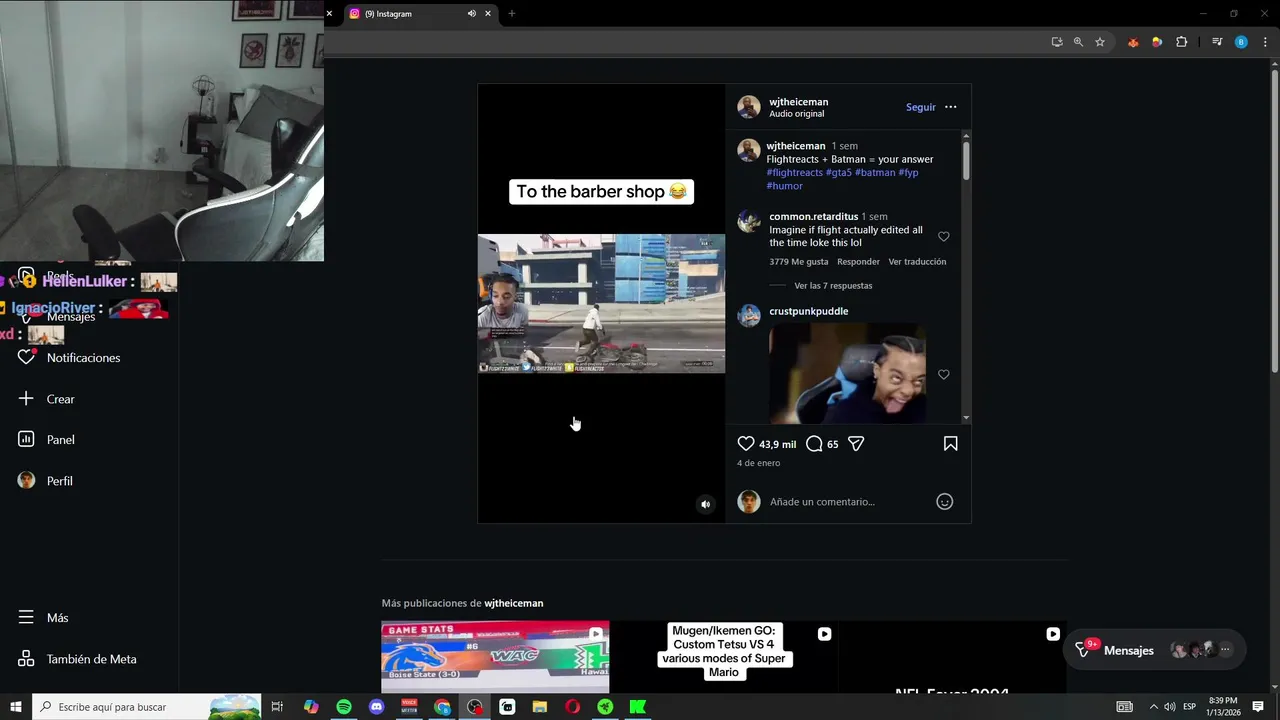Focus the Añade un comentario field
This screenshot has width=1280, height=720.
848,502
